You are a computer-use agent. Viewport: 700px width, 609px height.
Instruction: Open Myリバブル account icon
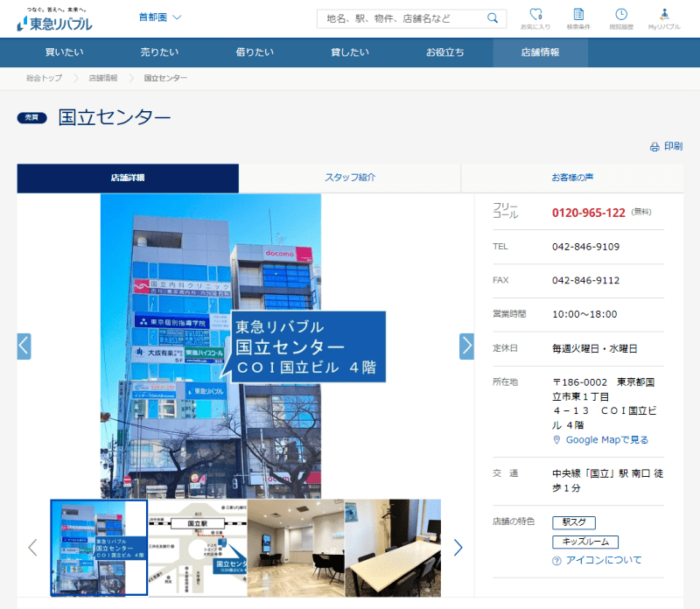[x=664, y=19]
